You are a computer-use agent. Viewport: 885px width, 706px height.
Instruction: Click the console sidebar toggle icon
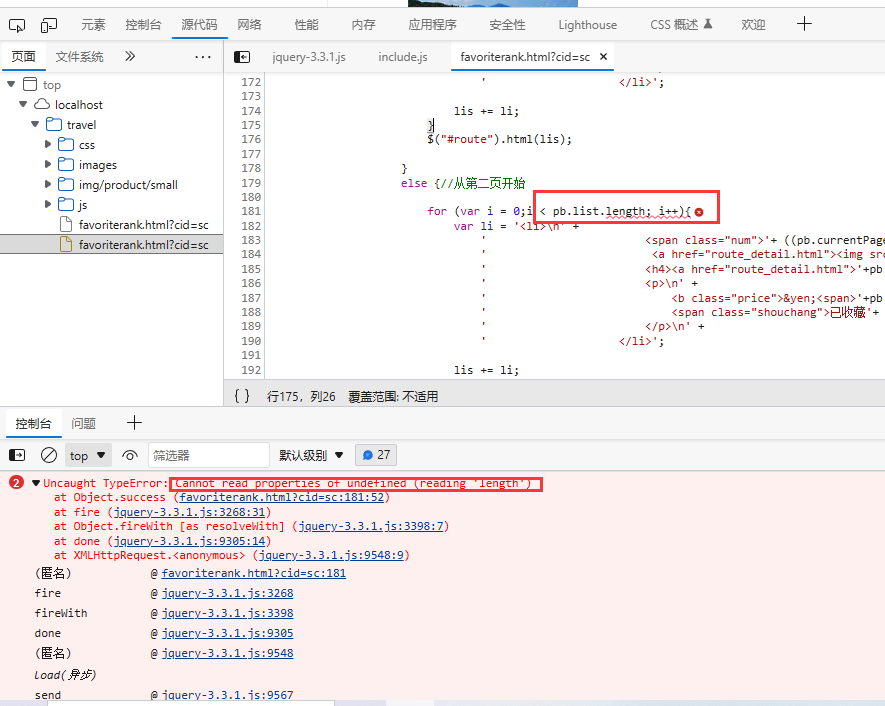(17, 455)
